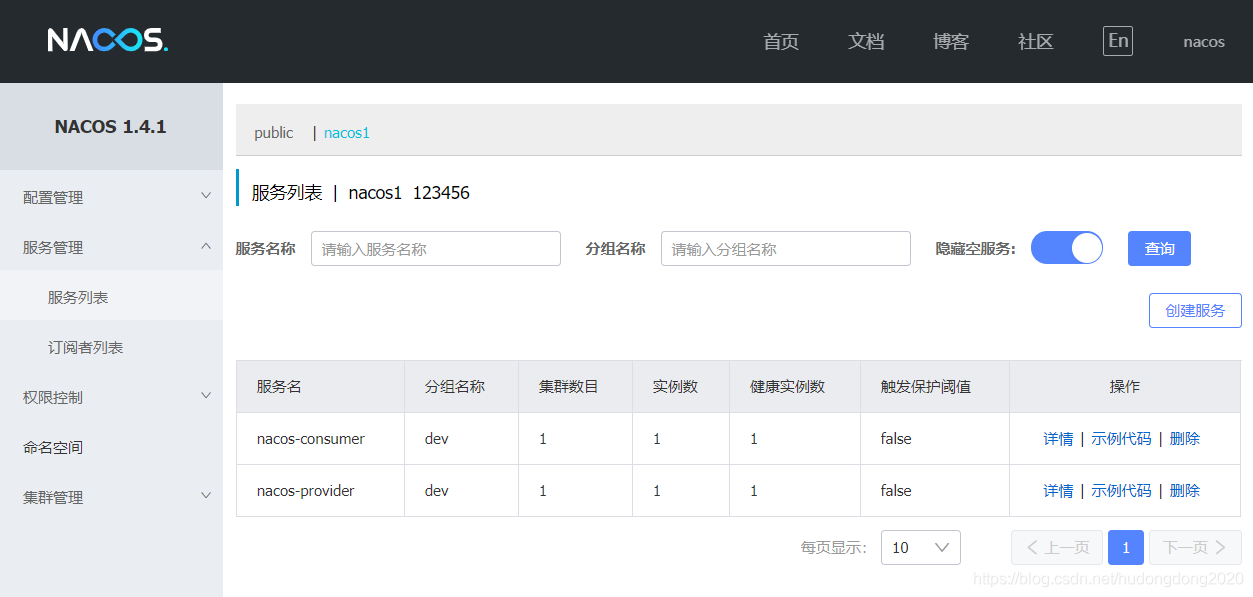Image resolution: width=1253 pixels, height=597 pixels.
Task: Switch to the public namespace tab
Action: point(274,132)
